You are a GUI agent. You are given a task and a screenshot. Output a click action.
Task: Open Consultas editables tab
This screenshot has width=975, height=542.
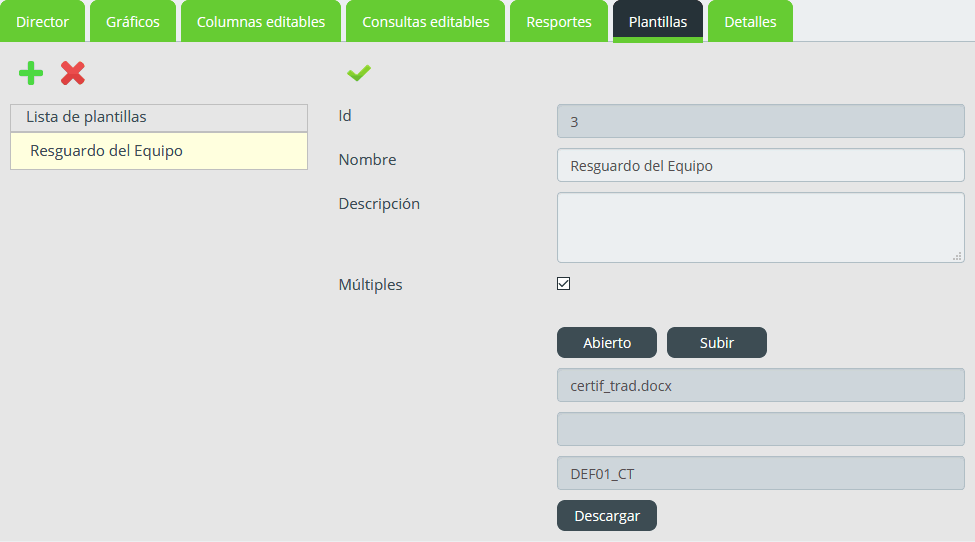426,22
